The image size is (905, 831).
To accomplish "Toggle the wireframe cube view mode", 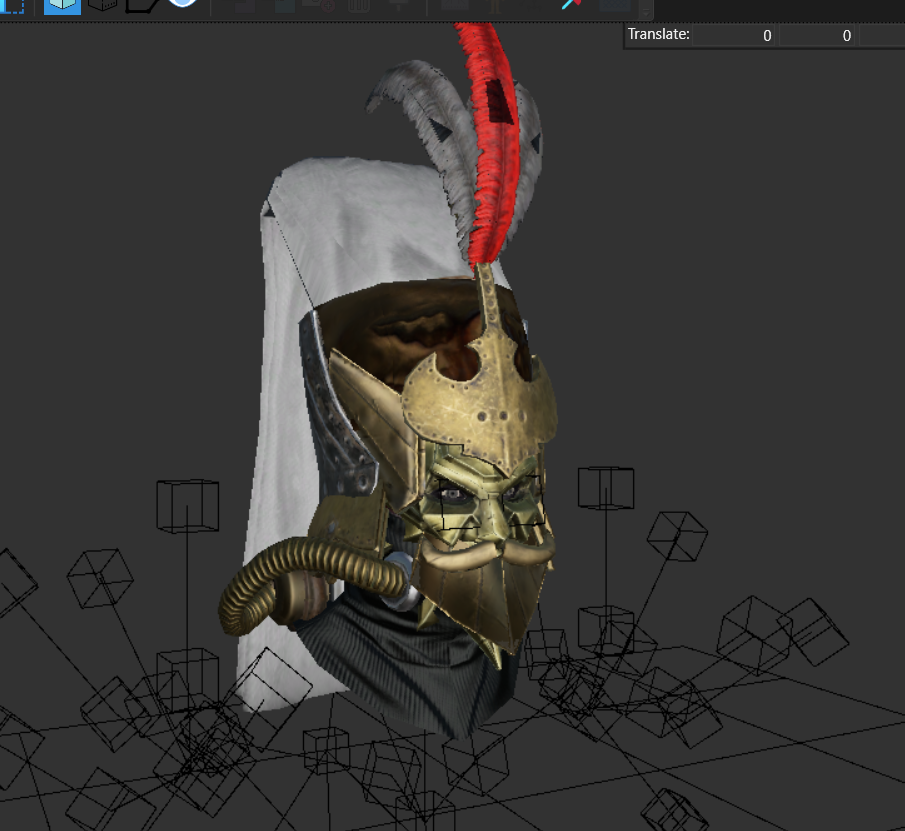I will [103, 5].
